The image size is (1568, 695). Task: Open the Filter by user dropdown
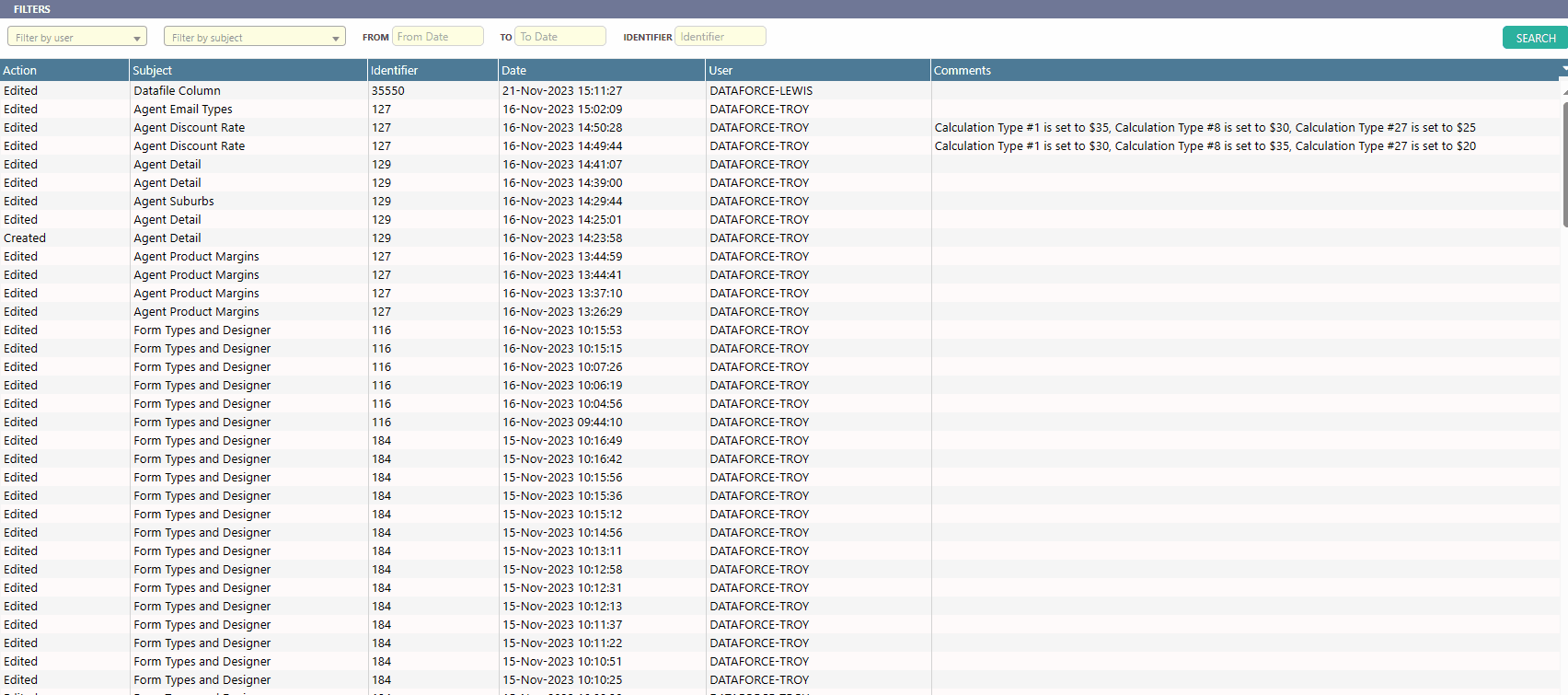coord(77,38)
